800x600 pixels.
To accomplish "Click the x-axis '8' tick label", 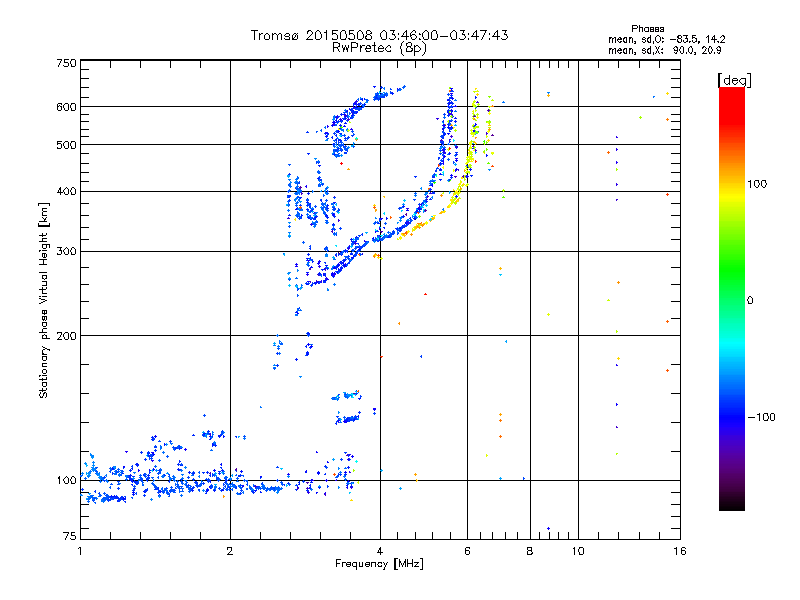I will tap(530, 551).
